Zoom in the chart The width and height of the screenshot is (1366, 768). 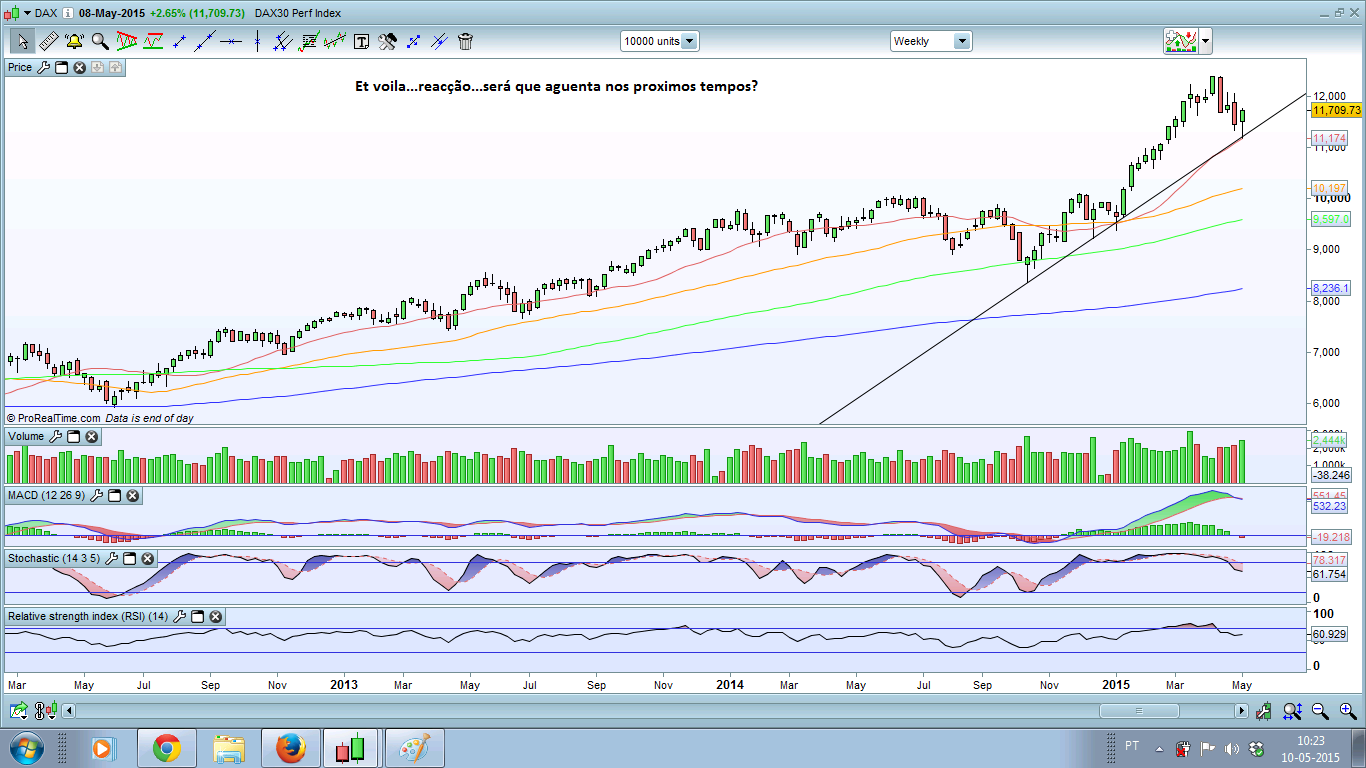1347,711
